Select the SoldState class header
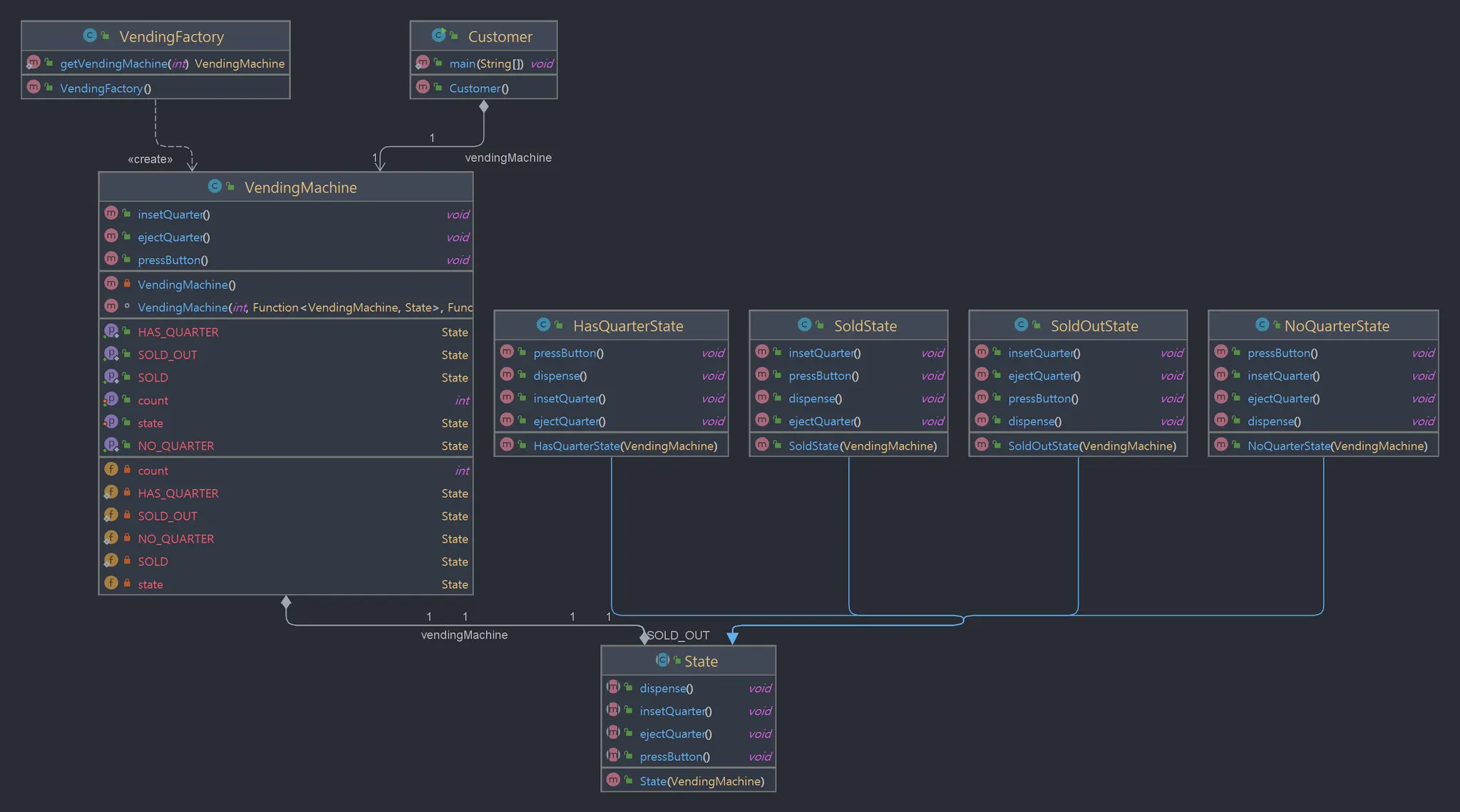1460x812 pixels. point(865,326)
